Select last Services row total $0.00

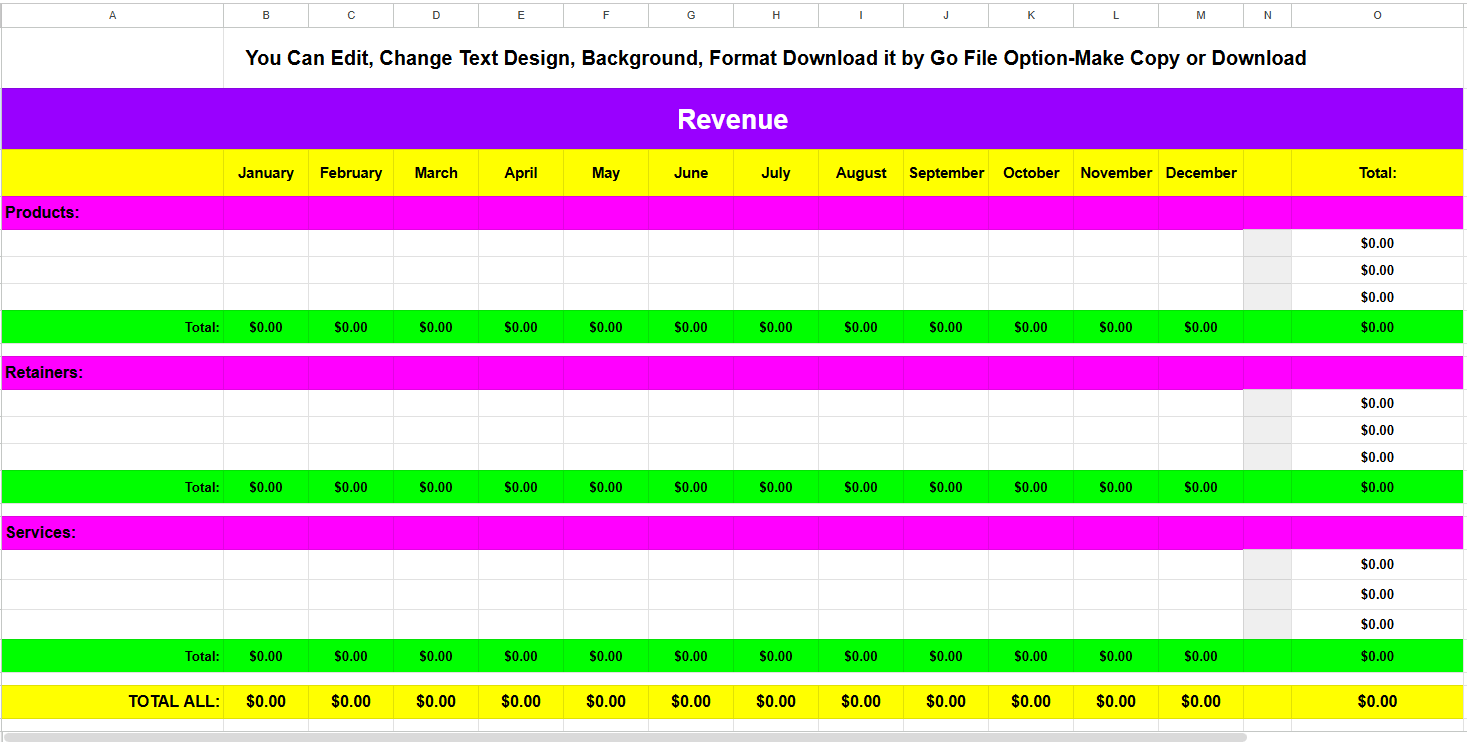(1377, 624)
